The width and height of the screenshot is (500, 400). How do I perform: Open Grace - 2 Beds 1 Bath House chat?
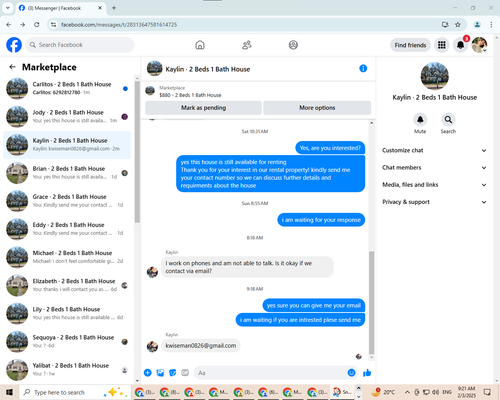pyautogui.click(x=67, y=201)
